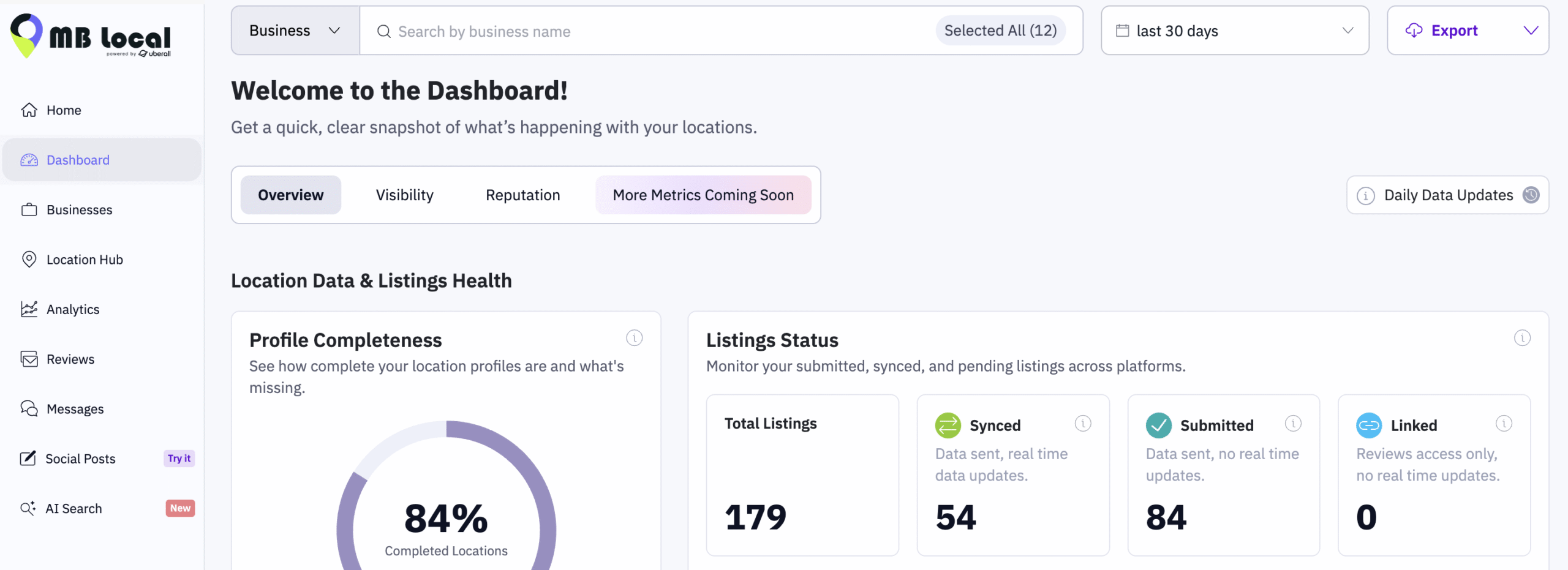This screenshot has height=570, width=1568.
Task: Open the Analytics chart icon
Action: (x=29, y=309)
